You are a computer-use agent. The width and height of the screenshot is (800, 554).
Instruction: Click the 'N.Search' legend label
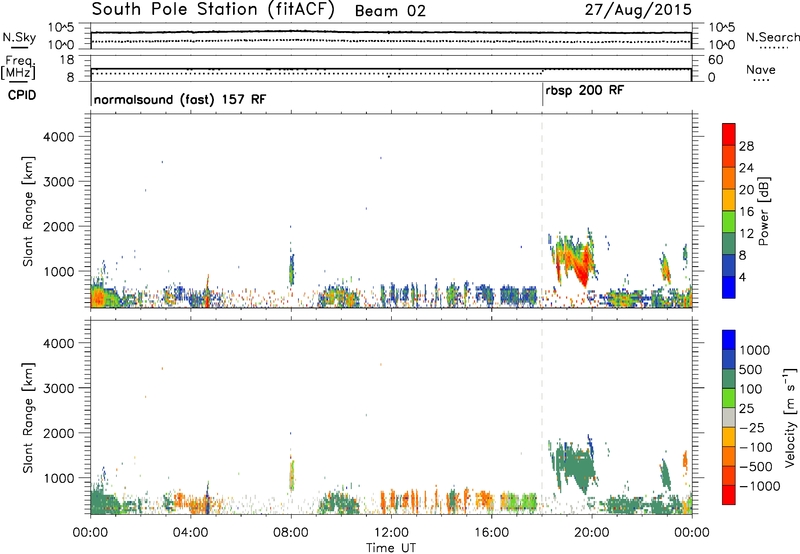click(x=773, y=37)
